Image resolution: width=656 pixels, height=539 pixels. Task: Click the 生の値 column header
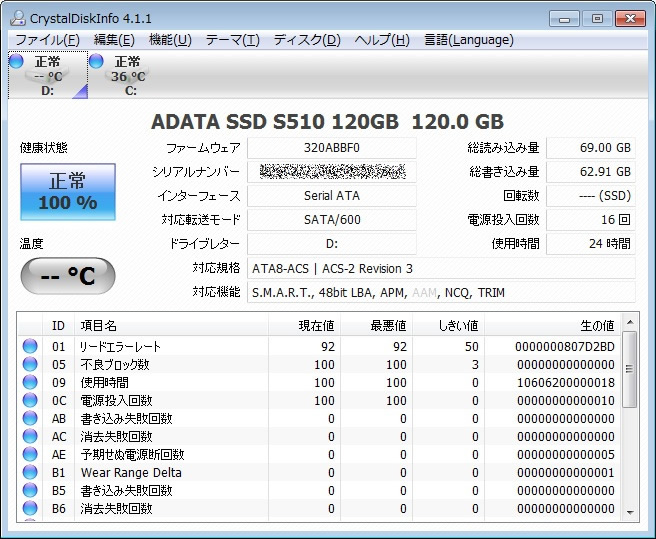coord(552,325)
